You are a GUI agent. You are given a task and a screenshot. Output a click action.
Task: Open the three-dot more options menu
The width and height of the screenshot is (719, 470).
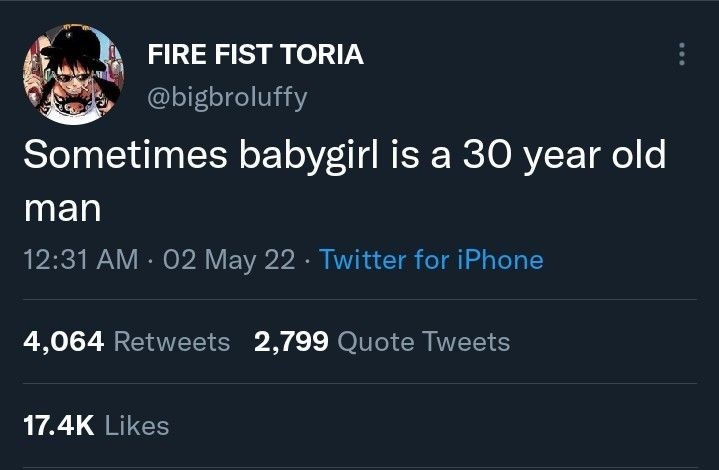682,54
